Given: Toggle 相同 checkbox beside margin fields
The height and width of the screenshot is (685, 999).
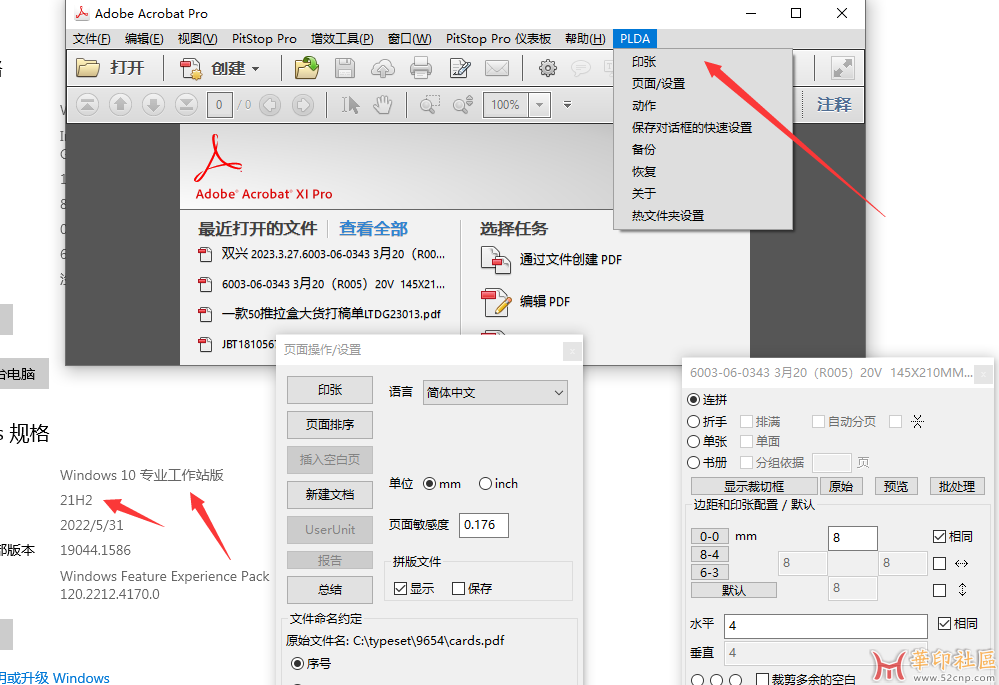Looking at the screenshot, I should 939,537.
